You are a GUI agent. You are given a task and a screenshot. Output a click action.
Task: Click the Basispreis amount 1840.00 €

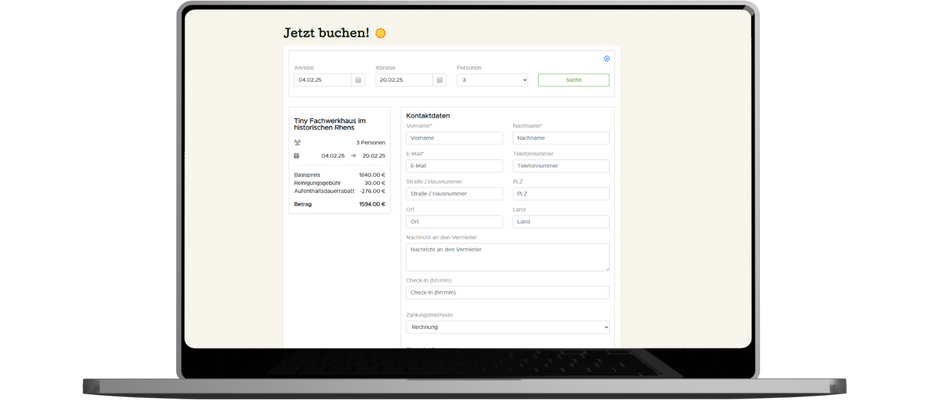click(372, 175)
